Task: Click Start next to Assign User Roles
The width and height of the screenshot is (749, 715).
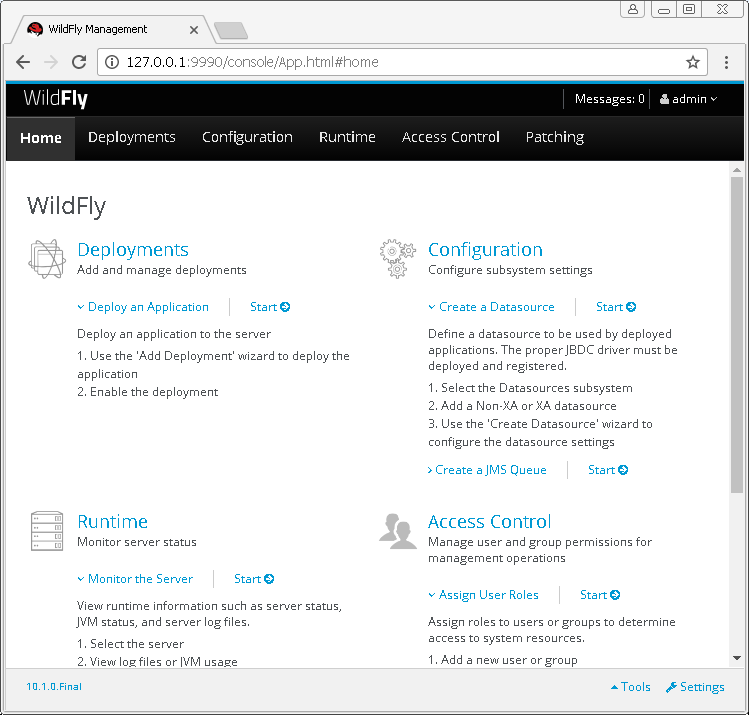Action: 599,595
